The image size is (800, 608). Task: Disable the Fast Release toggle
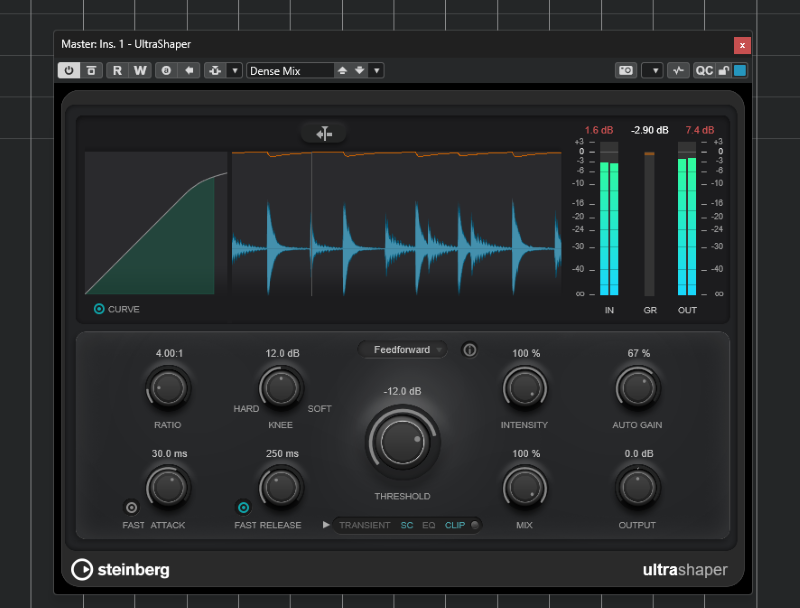242,507
